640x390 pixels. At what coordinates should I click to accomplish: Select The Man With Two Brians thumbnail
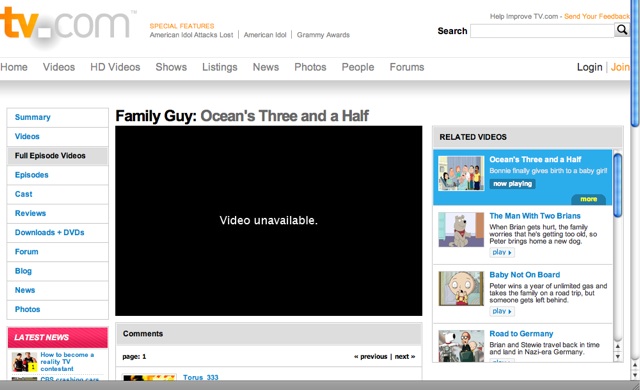click(461, 230)
